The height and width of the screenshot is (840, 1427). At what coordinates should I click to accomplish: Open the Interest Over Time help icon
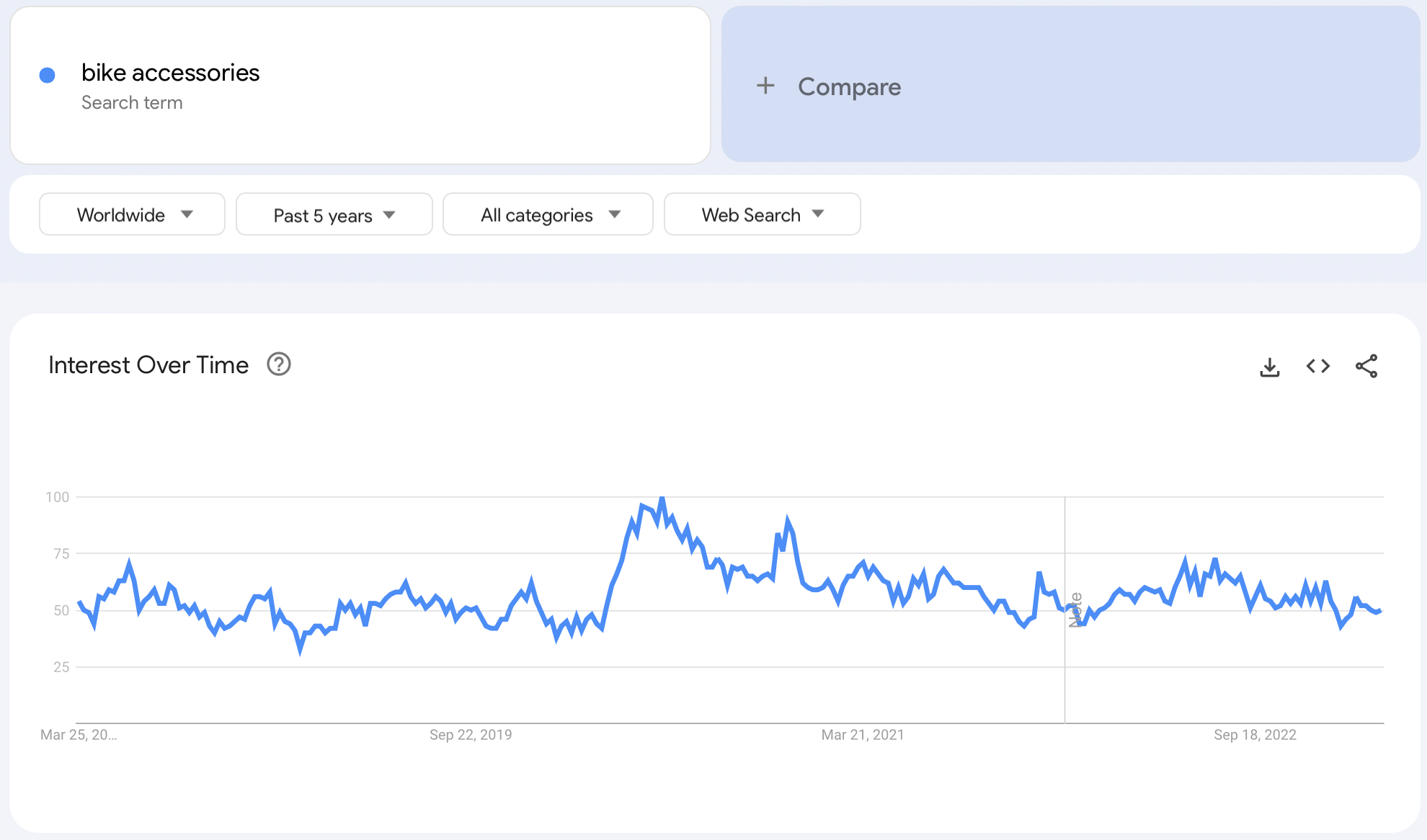279,365
